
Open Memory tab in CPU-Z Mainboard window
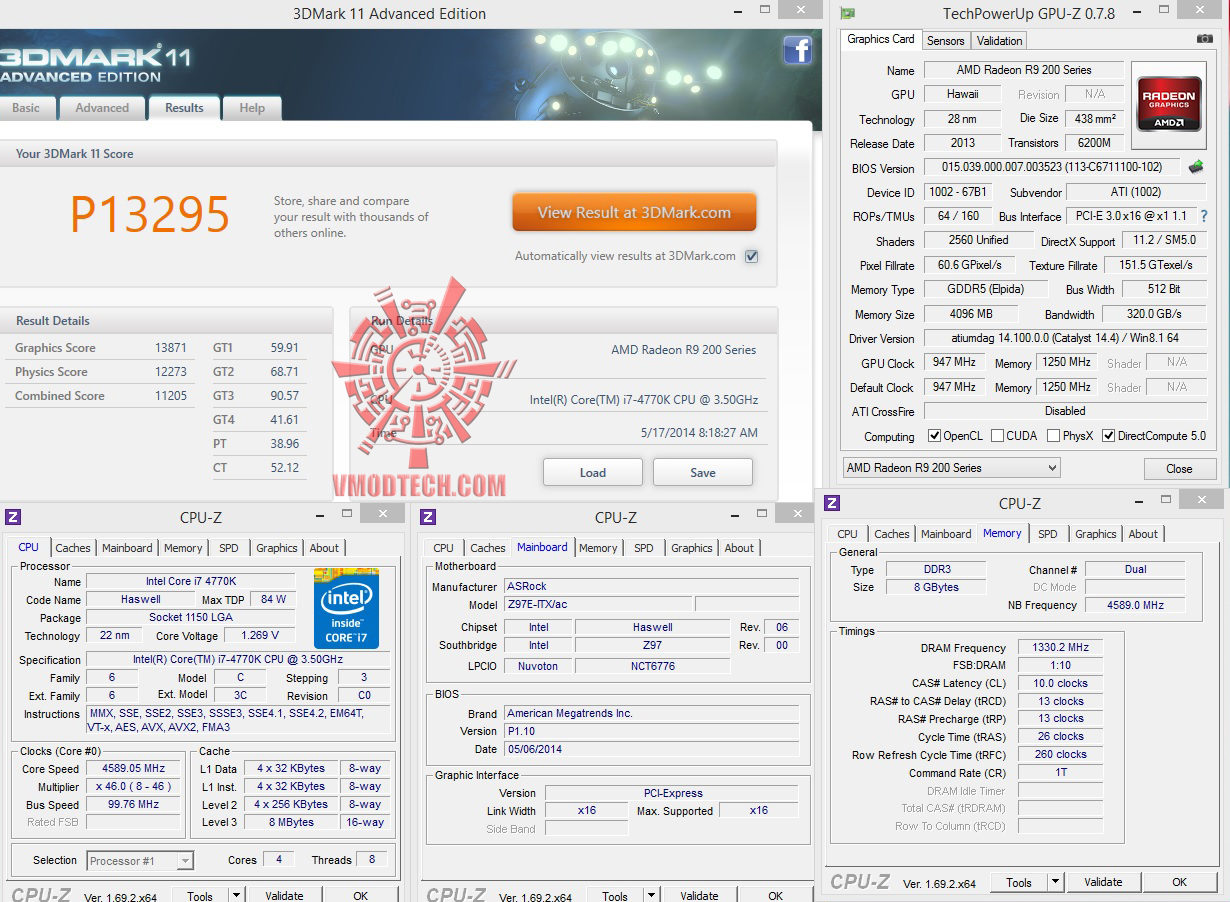pyautogui.click(x=598, y=548)
